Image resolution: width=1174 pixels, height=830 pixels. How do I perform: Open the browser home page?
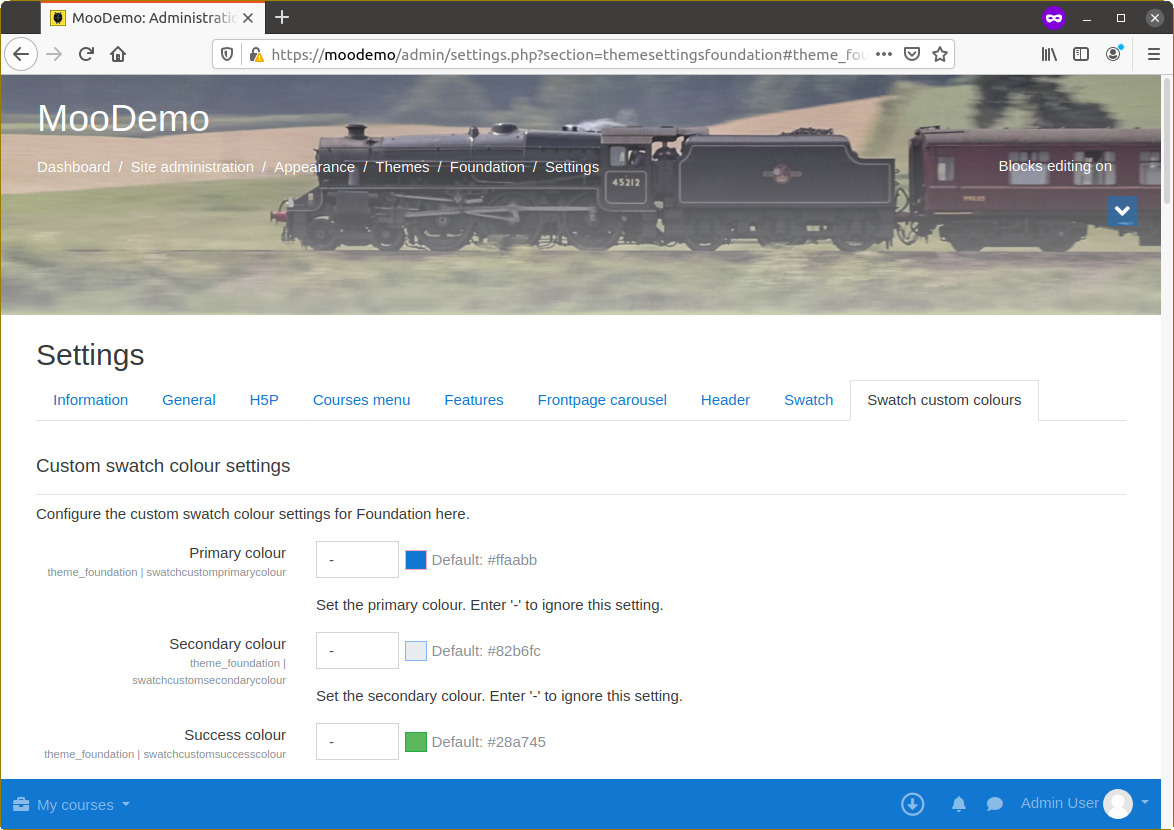pos(118,54)
